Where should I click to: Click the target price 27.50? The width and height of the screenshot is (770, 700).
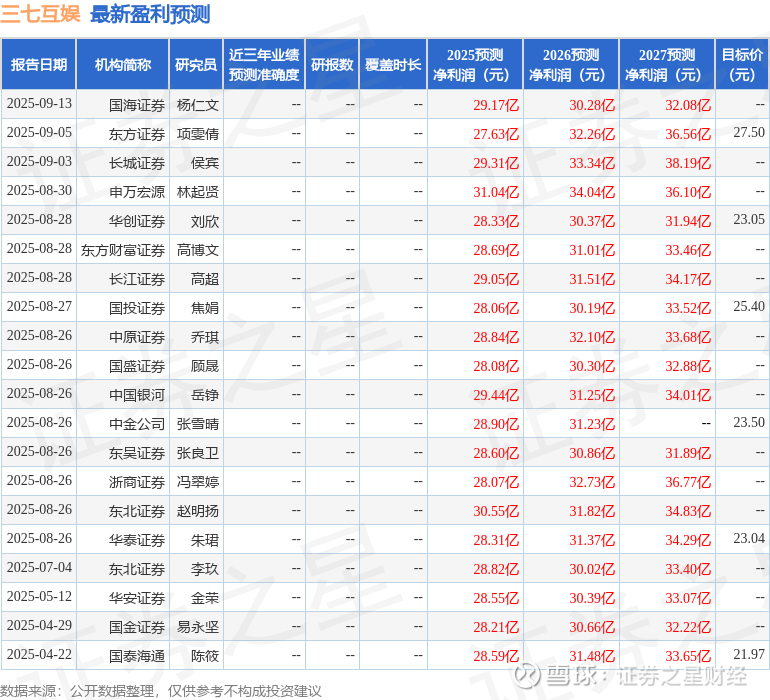point(749,133)
